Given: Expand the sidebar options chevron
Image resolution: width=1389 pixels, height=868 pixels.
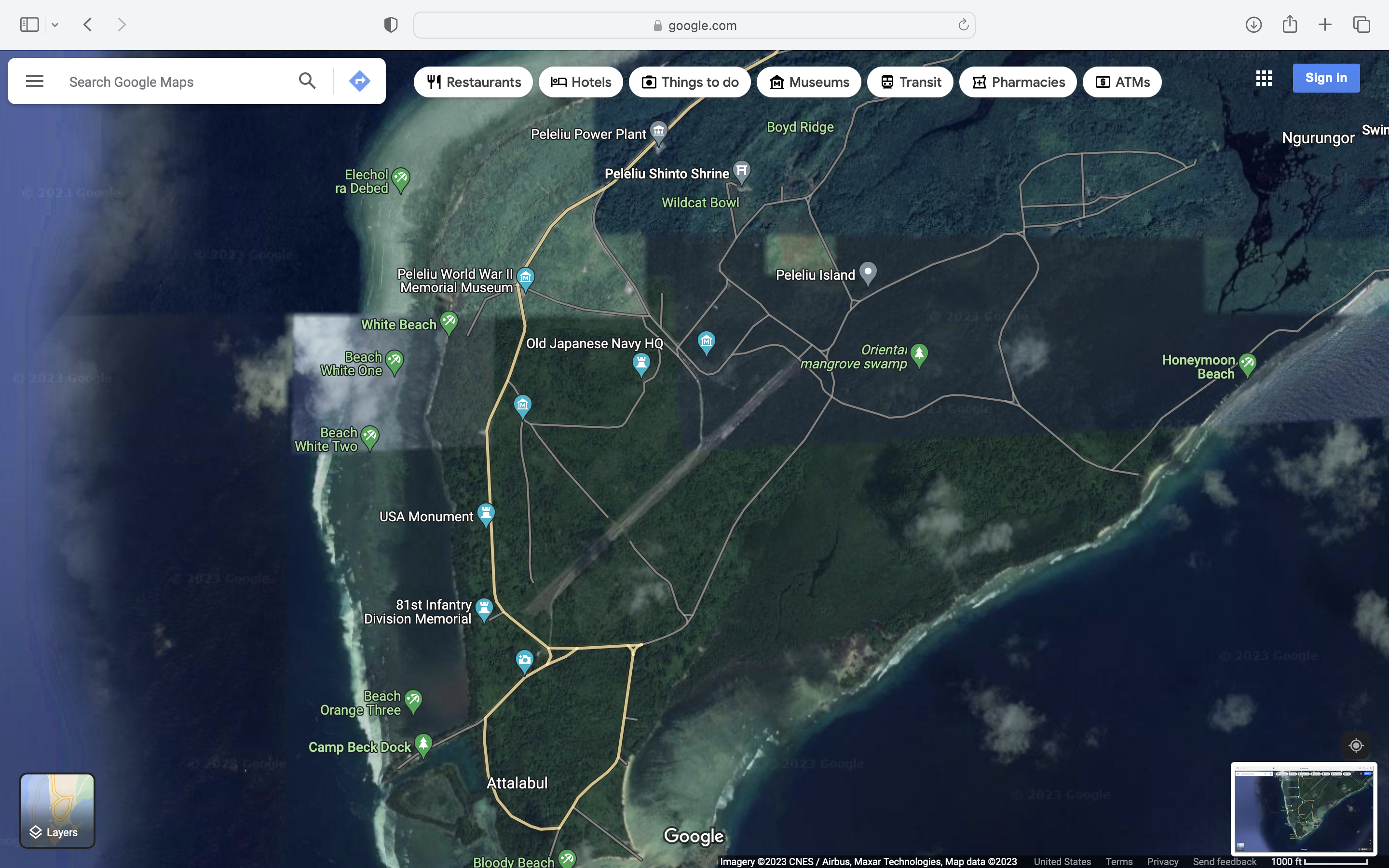Looking at the screenshot, I should point(55,25).
